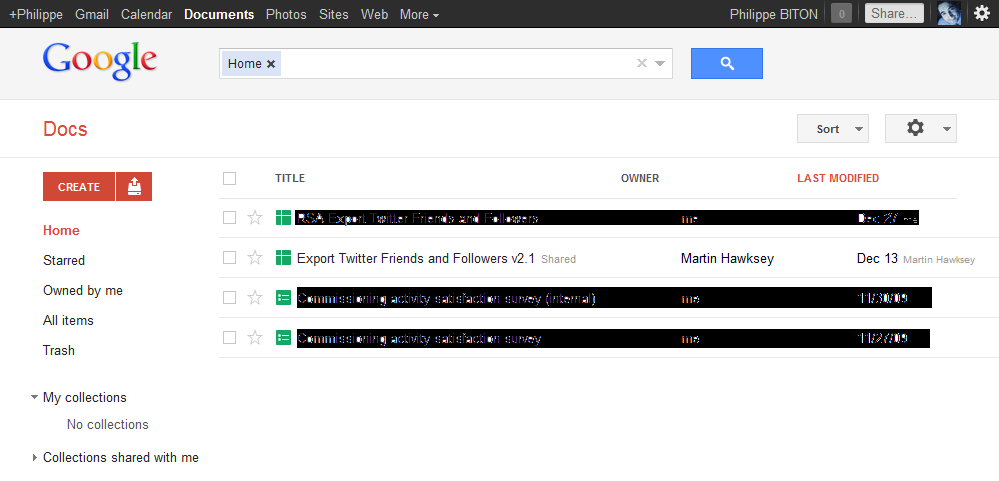Go to Gmail from top navigation
Screen dimensions: 999x481
(x=92, y=14)
